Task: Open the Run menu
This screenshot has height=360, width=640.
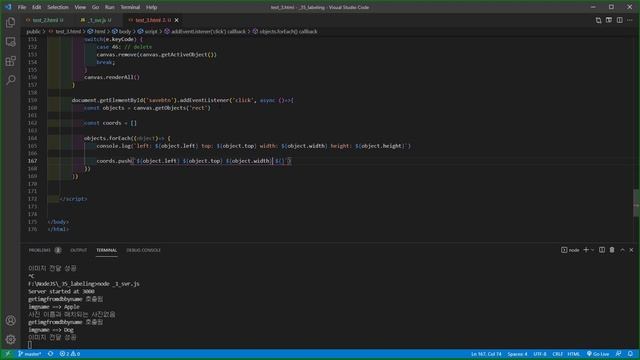Action: [109, 7]
